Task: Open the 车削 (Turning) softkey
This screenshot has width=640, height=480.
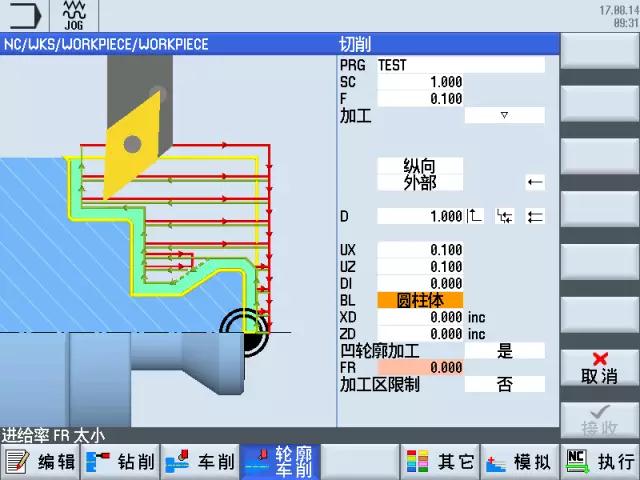Action: pyautogui.click(x=200, y=461)
